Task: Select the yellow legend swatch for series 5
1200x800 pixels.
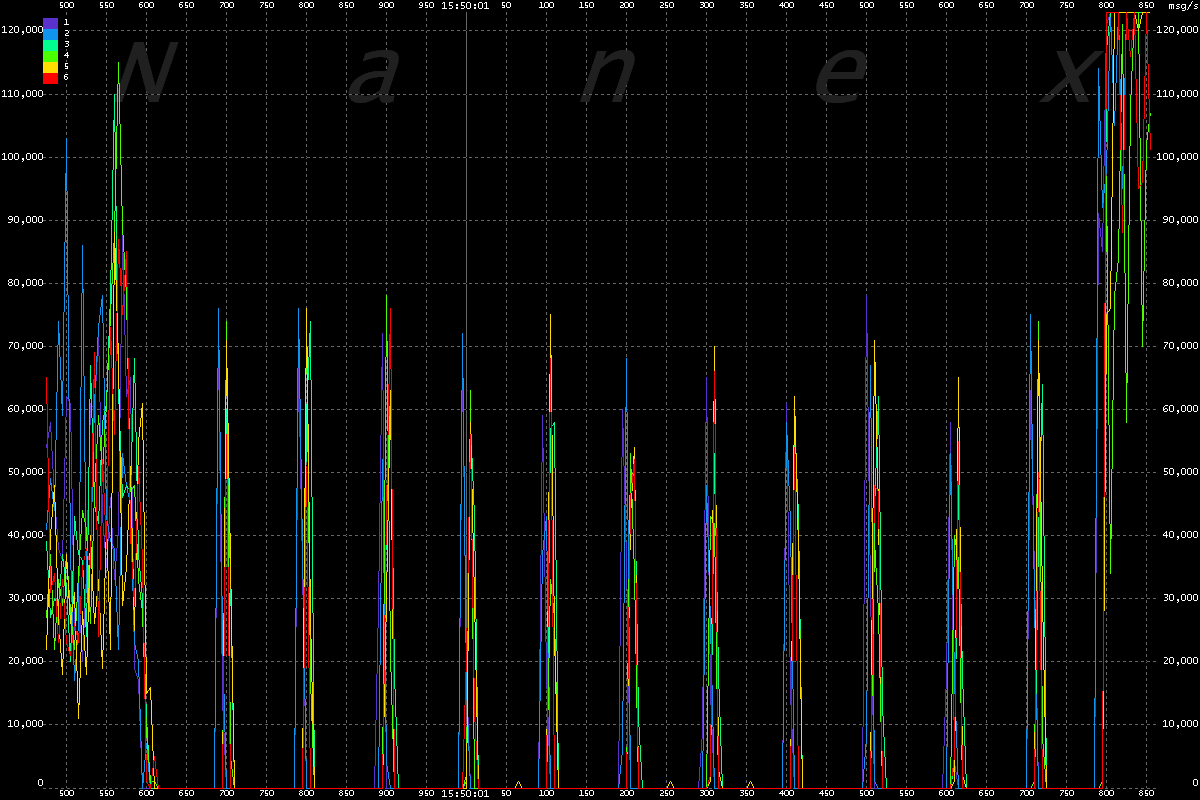Action: (x=50, y=66)
